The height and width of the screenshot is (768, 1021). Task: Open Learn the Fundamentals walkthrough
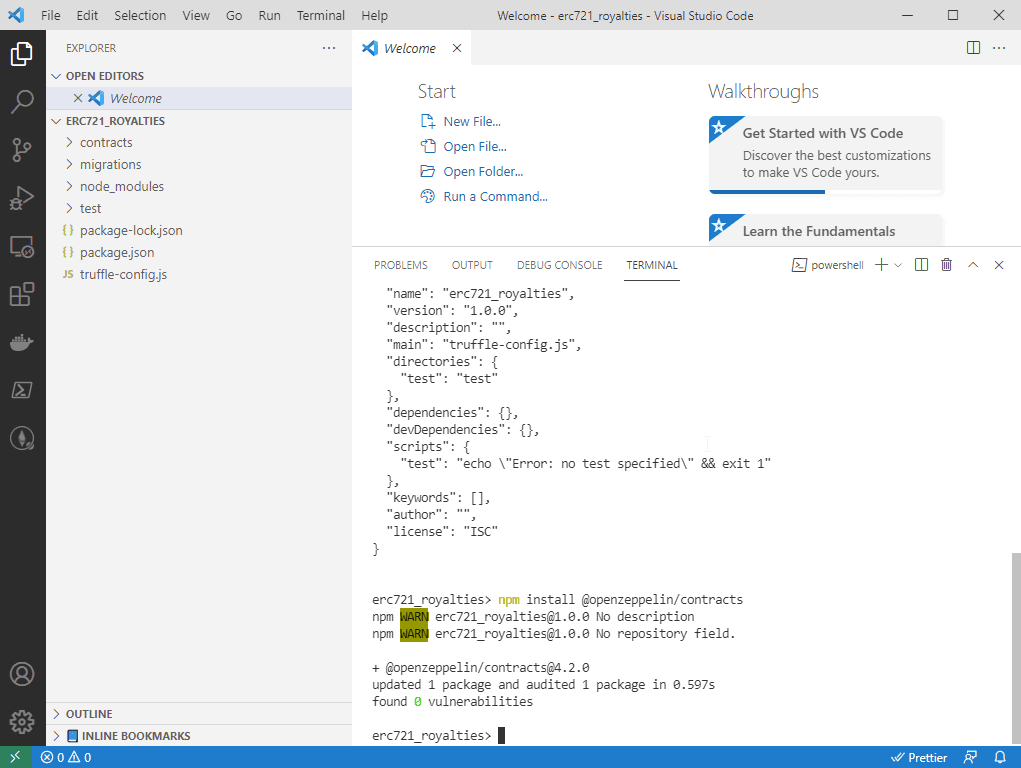pyautogui.click(x=825, y=230)
